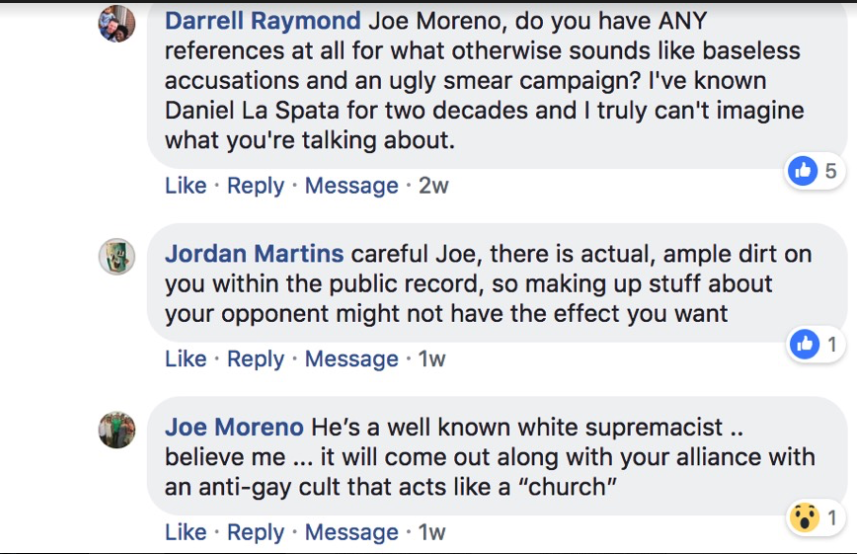Open the Joe Moreno commenter name link
This screenshot has width=857, height=554.
(x=234, y=427)
